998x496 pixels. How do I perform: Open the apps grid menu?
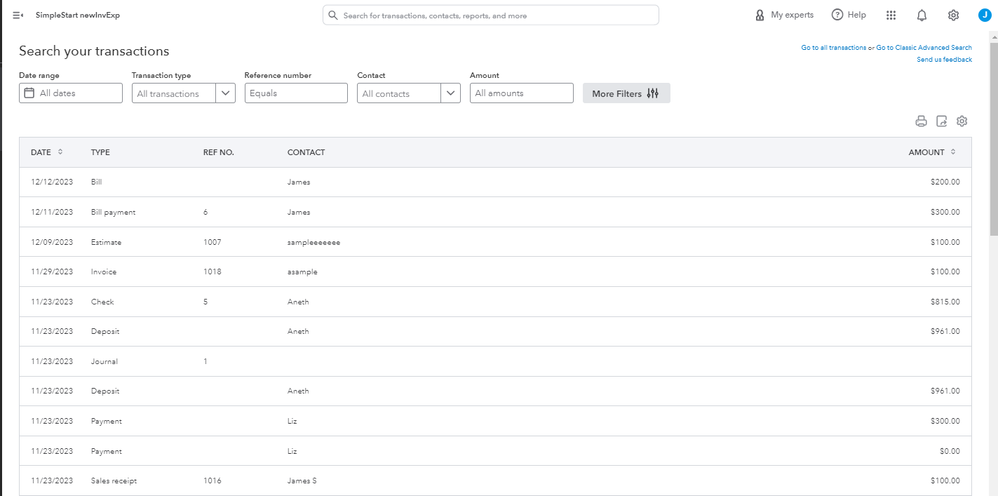pos(891,15)
